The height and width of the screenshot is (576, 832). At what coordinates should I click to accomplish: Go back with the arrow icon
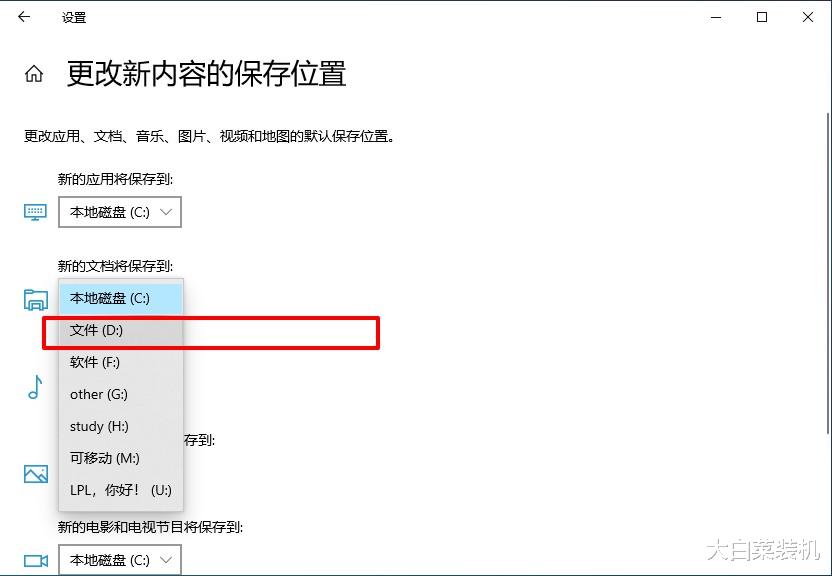click(x=24, y=17)
